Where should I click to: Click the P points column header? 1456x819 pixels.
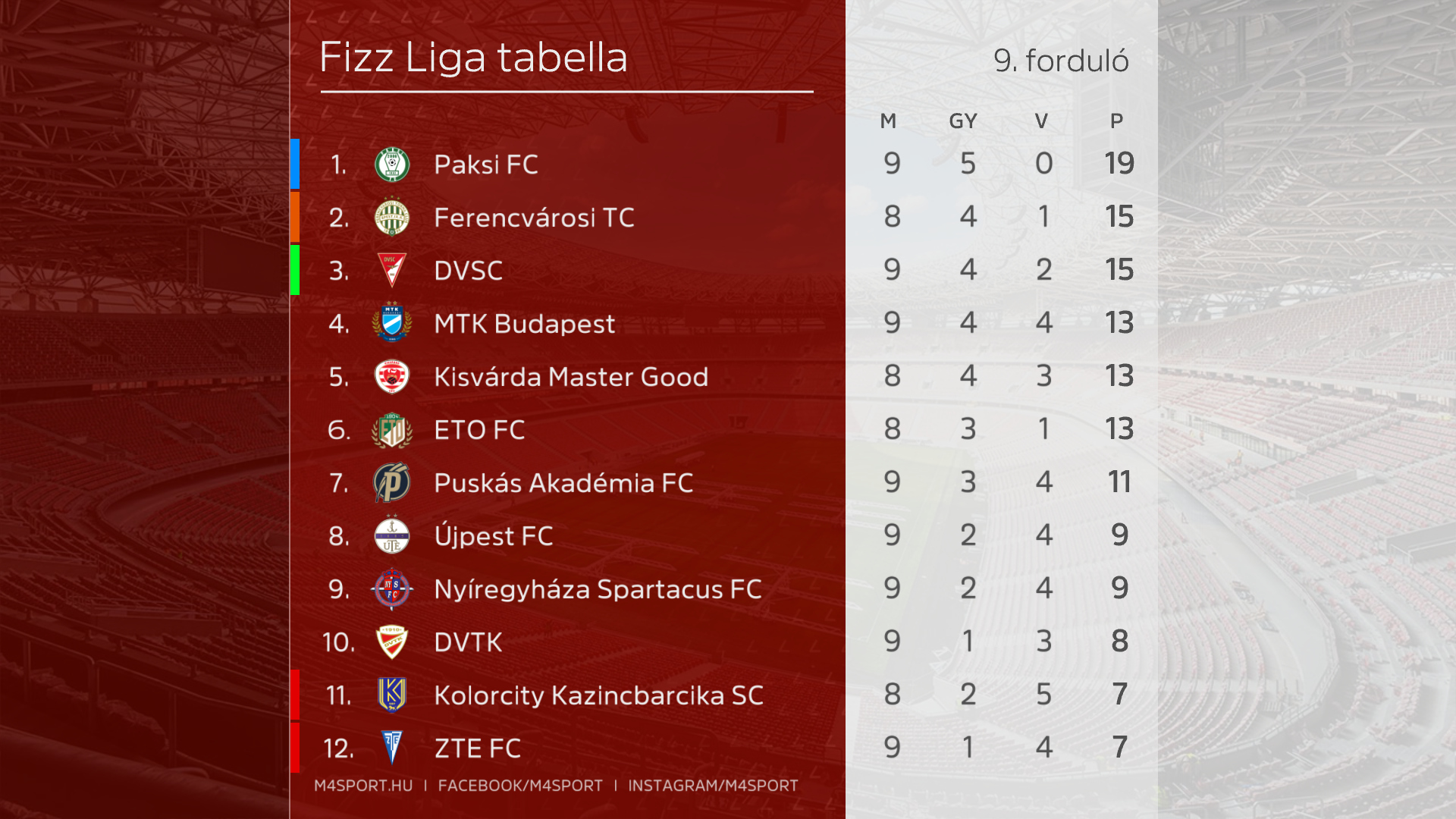click(x=1116, y=121)
